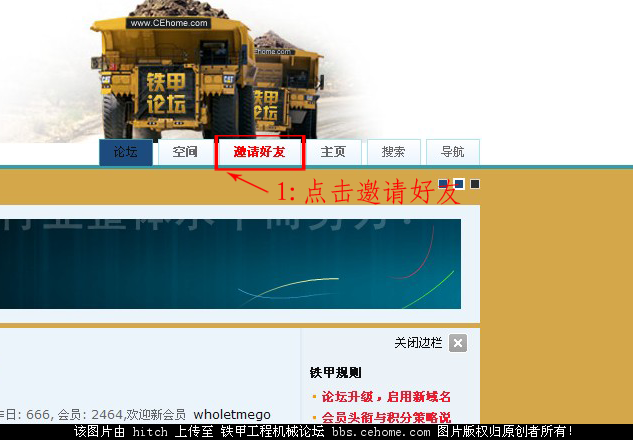This screenshot has height=440, width=633.
Task: Open the 论坛 navigation tab
Action: point(126,152)
